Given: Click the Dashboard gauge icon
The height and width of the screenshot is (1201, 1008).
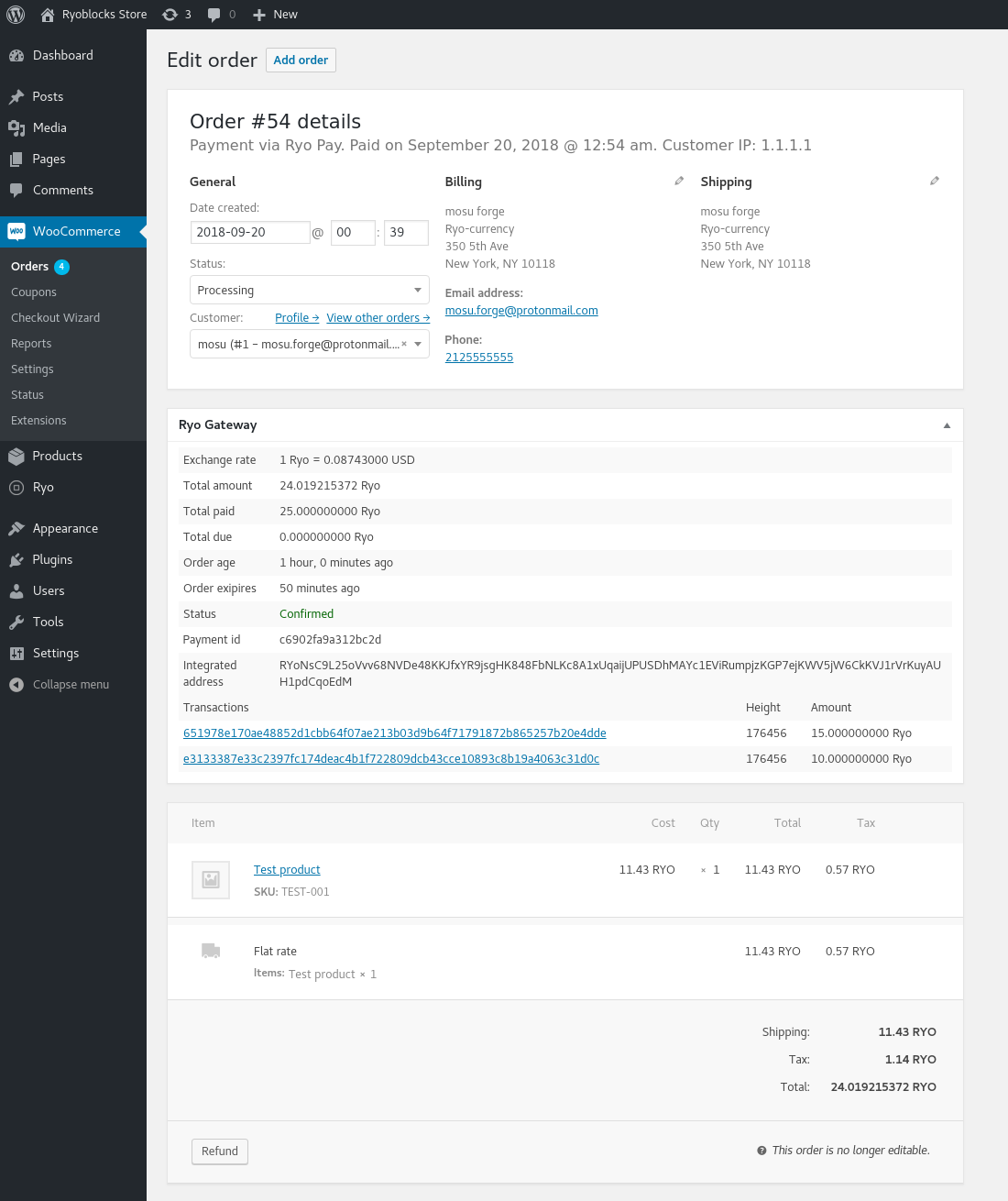Looking at the screenshot, I should click(x=16, y=55).
